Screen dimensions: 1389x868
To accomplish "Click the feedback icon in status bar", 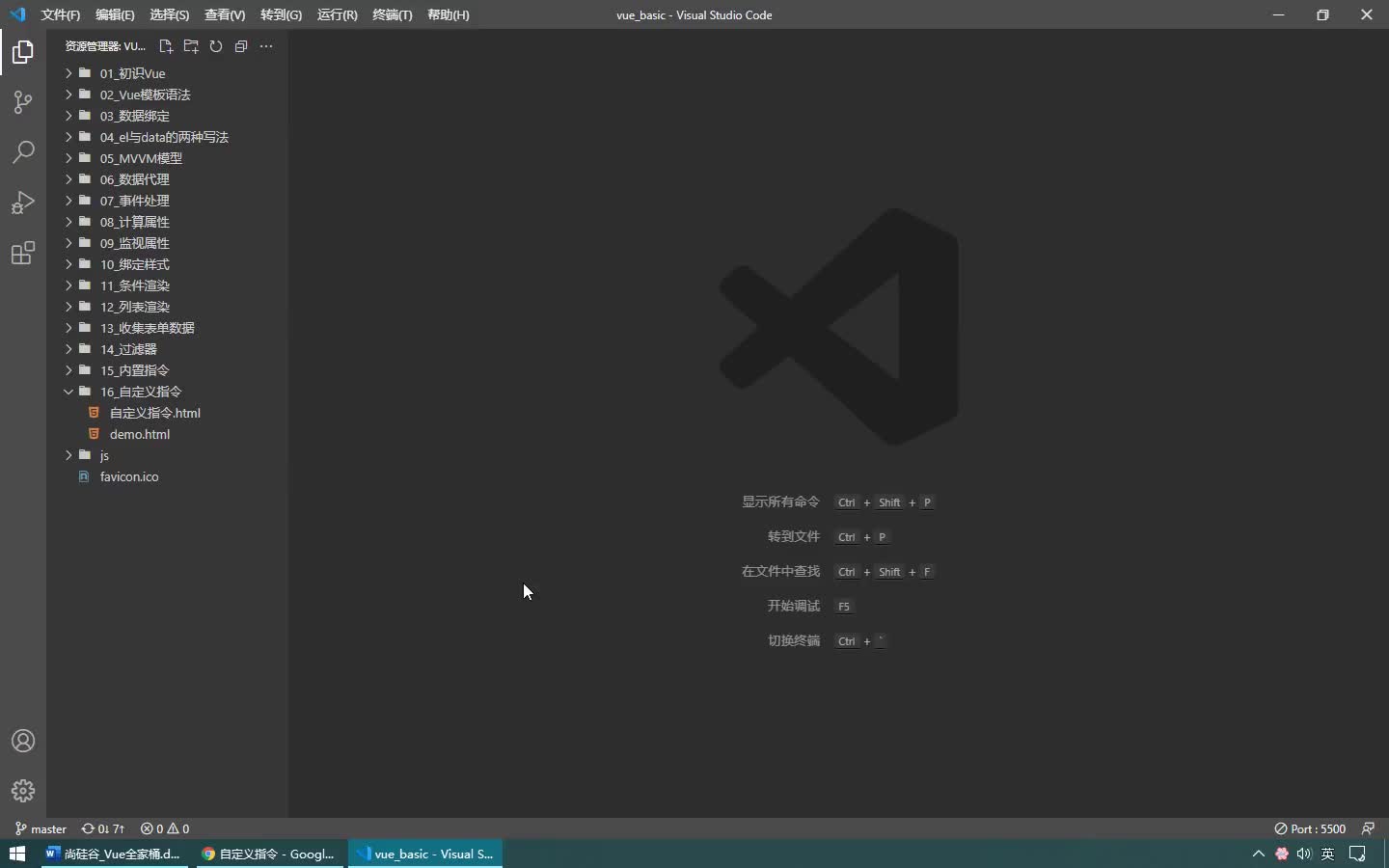I will point(1368,828).
